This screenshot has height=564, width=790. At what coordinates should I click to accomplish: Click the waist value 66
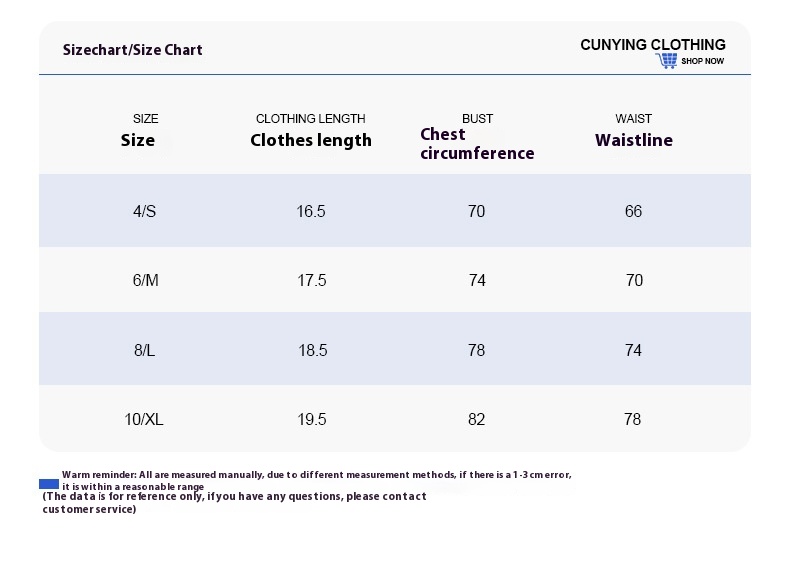click(633, 211)
